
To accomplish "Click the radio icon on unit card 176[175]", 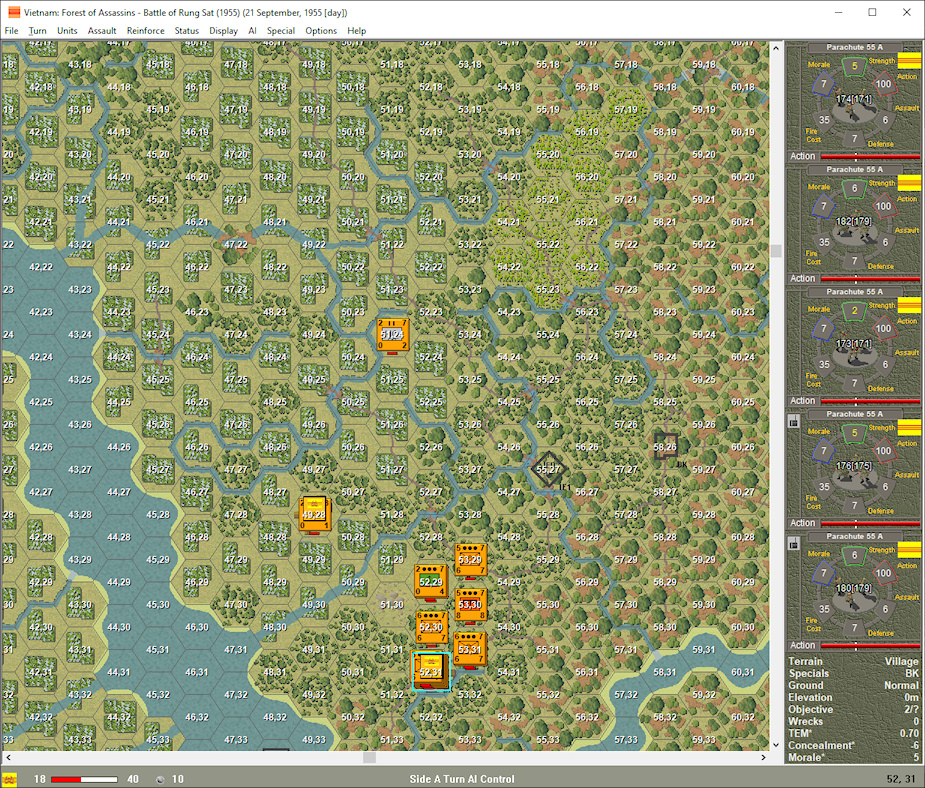I will click(793, 422).
